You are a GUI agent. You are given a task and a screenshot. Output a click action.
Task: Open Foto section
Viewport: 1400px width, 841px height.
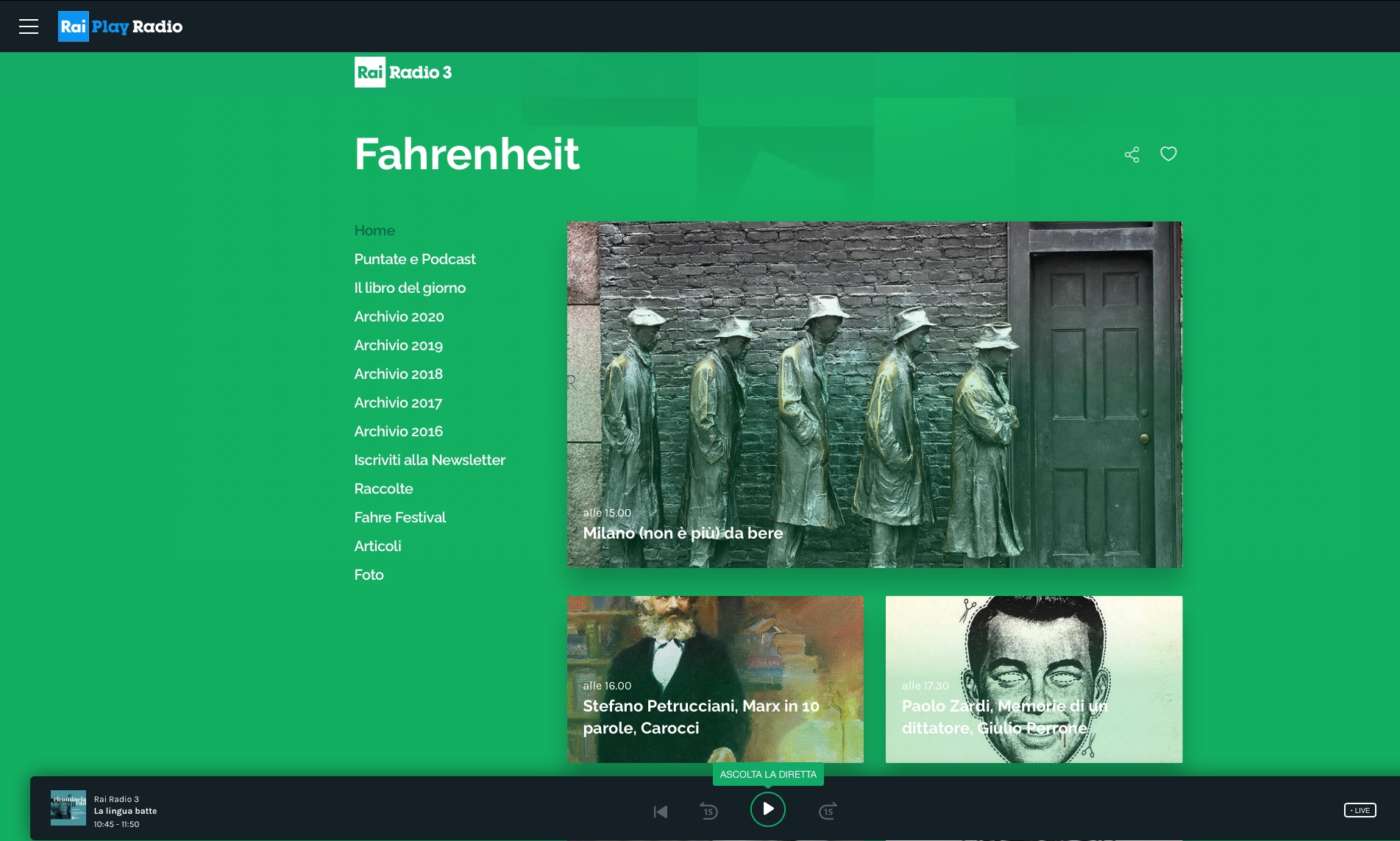click(x=369, y=575)
